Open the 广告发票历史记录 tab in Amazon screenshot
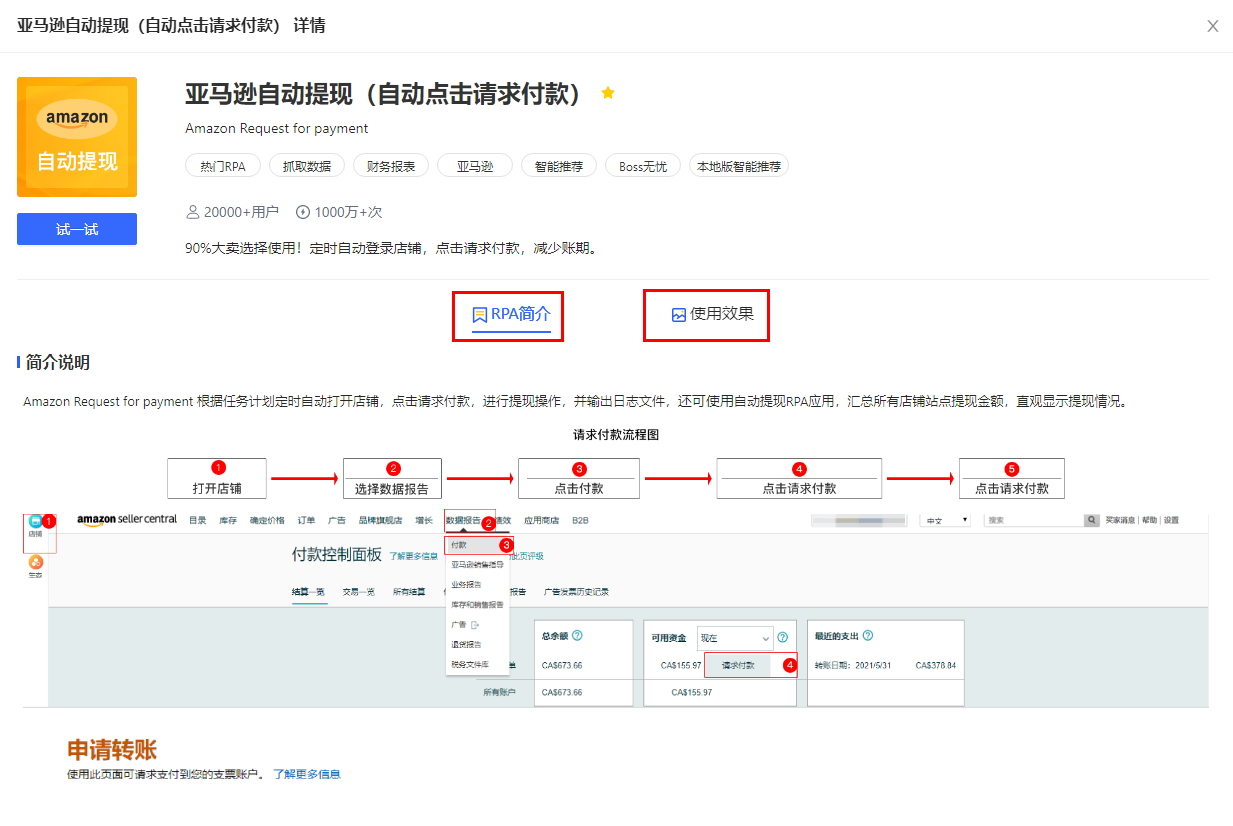This screenshot has height=826, width=1233. (x=576, y=592)
